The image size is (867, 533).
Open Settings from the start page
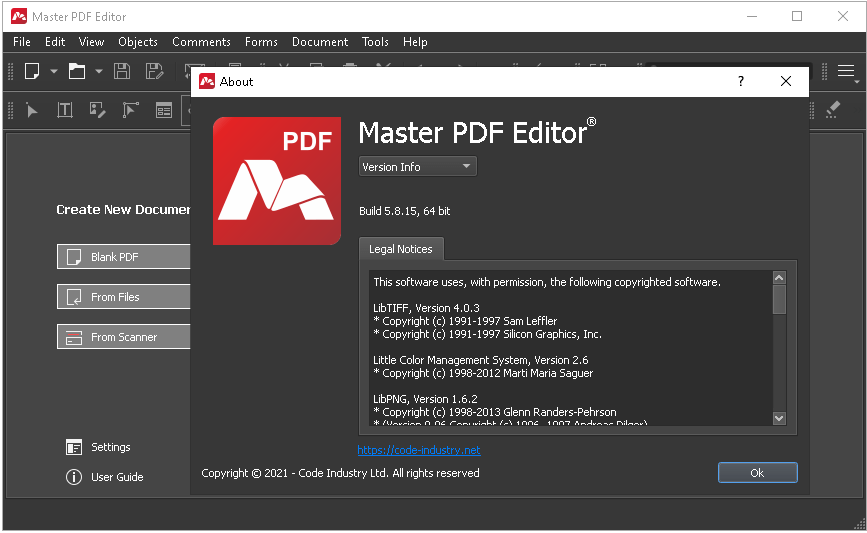110,447
